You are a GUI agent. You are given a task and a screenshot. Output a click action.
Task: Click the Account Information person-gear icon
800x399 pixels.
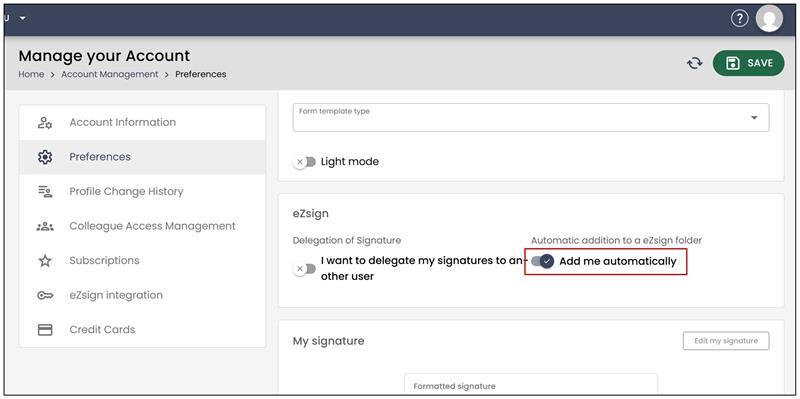click(45, 122)
